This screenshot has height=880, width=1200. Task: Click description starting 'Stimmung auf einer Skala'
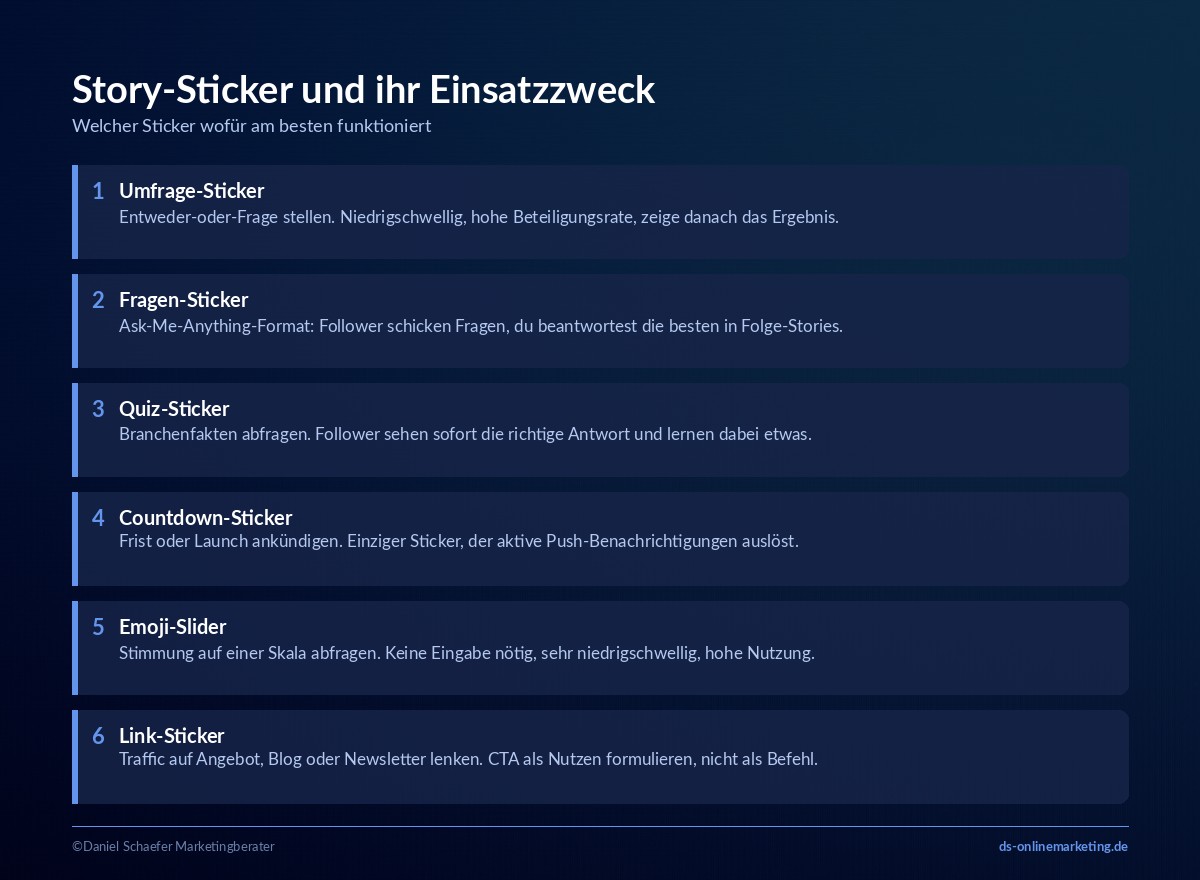pyautogui.click(x=466, y=653)
